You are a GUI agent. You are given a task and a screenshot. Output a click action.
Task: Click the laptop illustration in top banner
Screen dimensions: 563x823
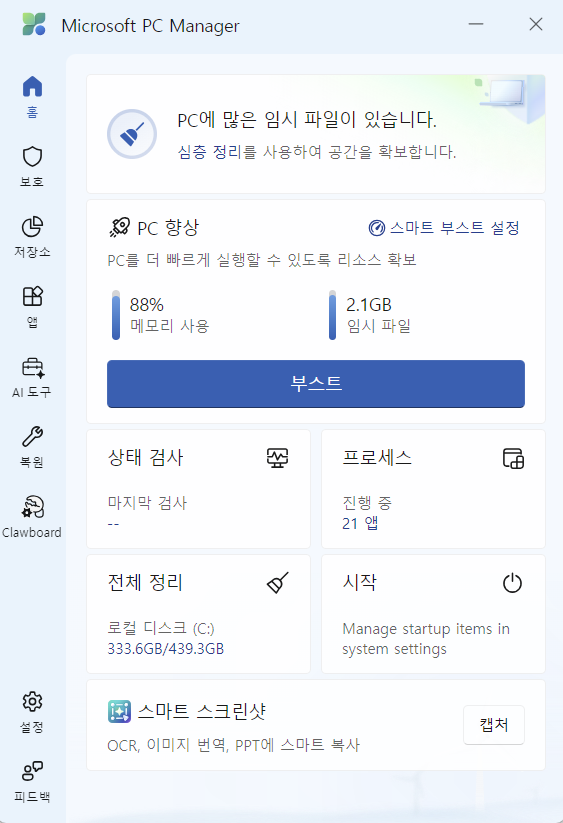point(504,93)
